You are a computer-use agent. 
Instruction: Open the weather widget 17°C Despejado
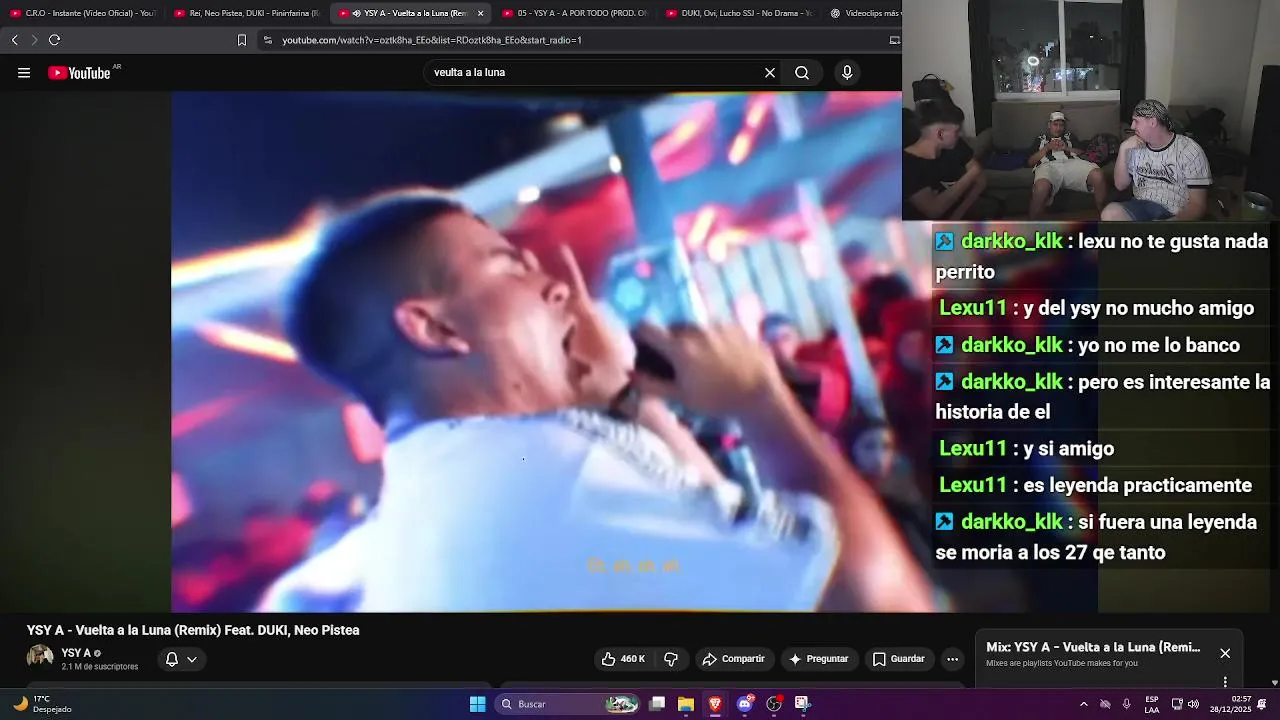(x=42, y=704)
